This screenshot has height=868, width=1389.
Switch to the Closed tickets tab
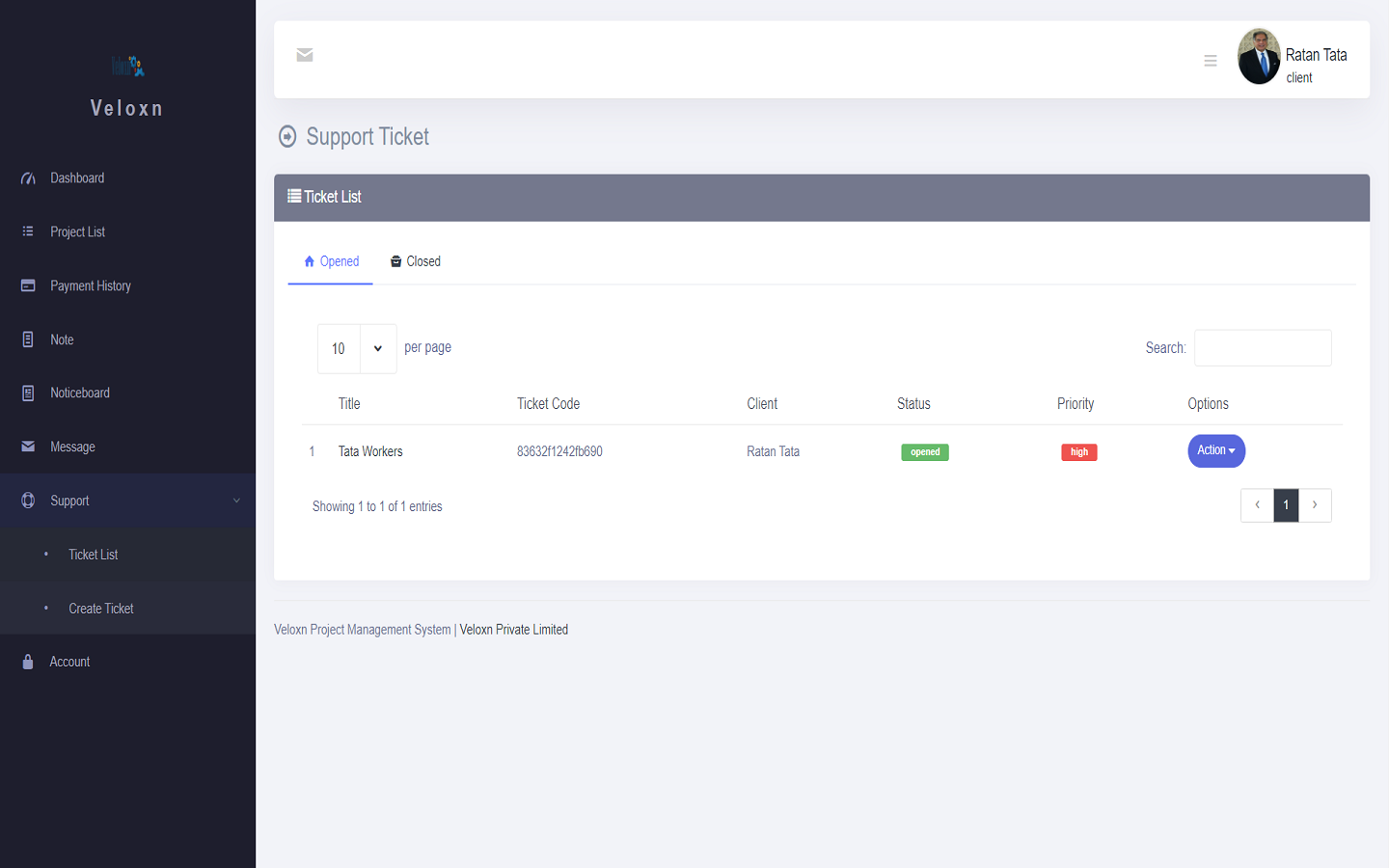point(415,261)
